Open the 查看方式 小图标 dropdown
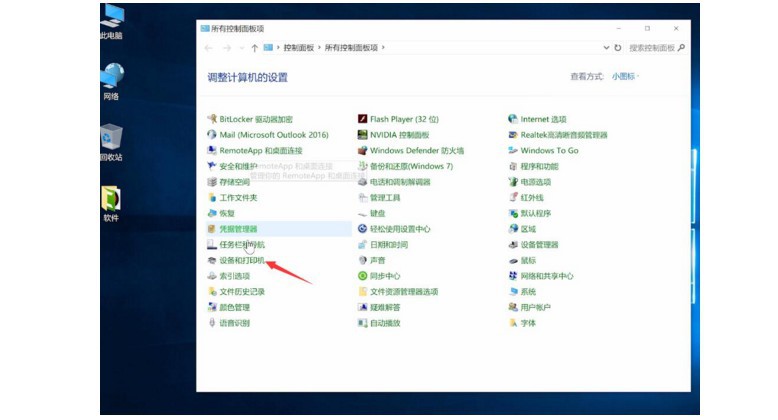Screen dimensions: 778x420 coord(626,76)
